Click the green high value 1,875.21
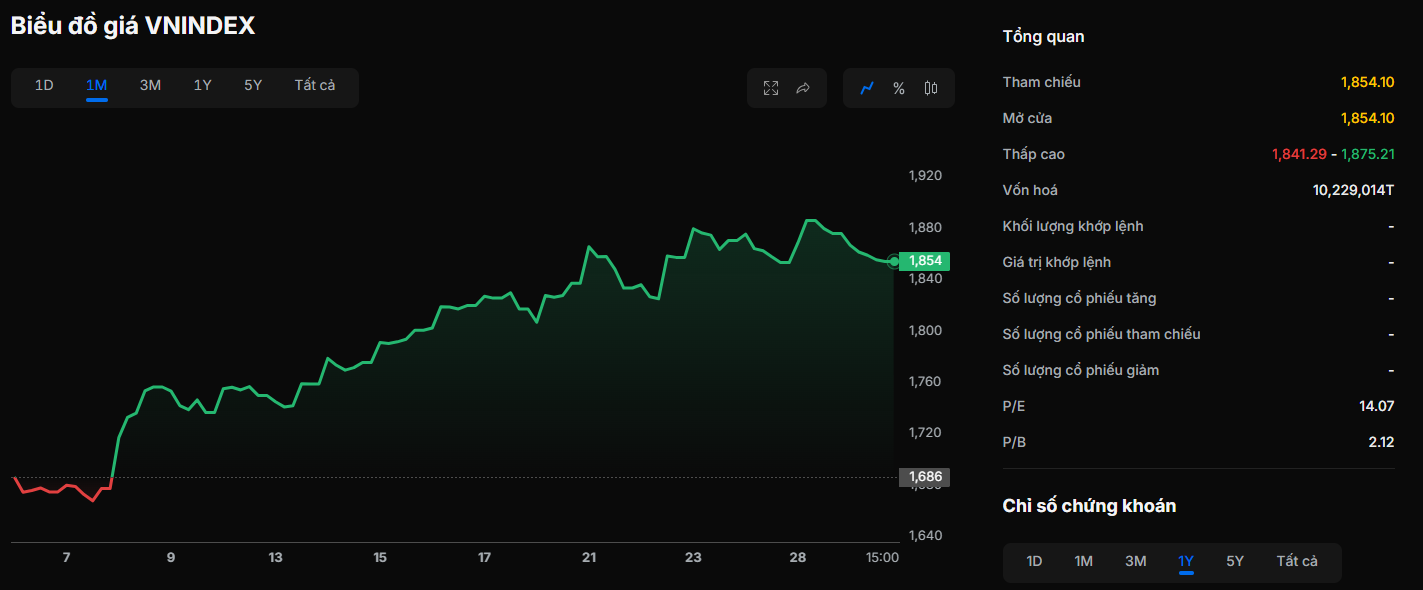 click(1367, 154)
